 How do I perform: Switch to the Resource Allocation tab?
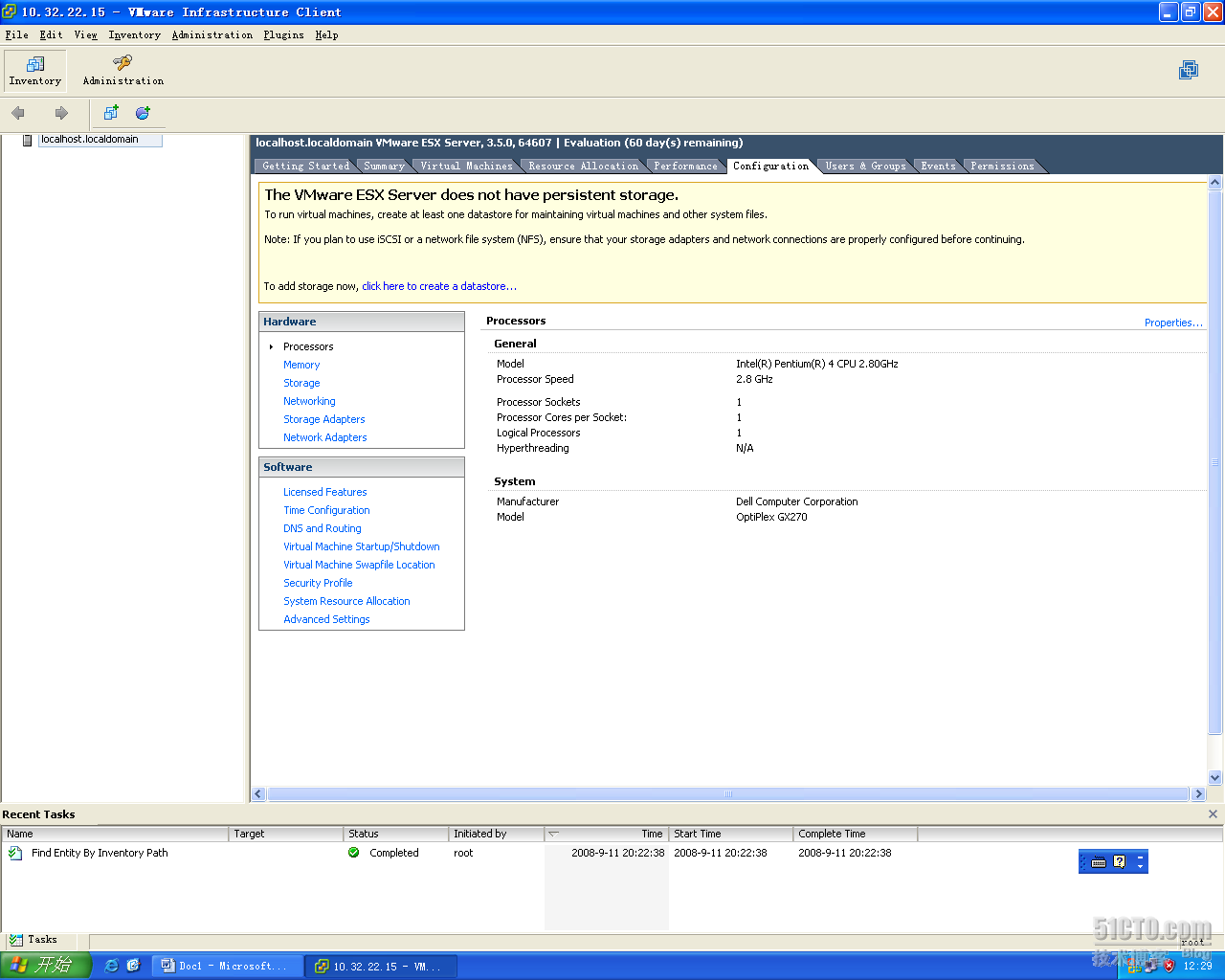point(584,167)
